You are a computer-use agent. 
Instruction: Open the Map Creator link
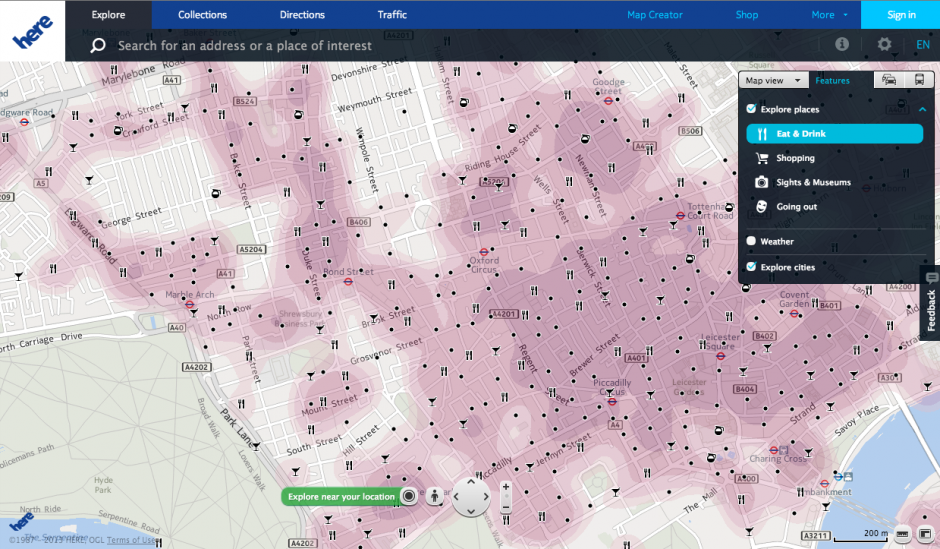655,15
